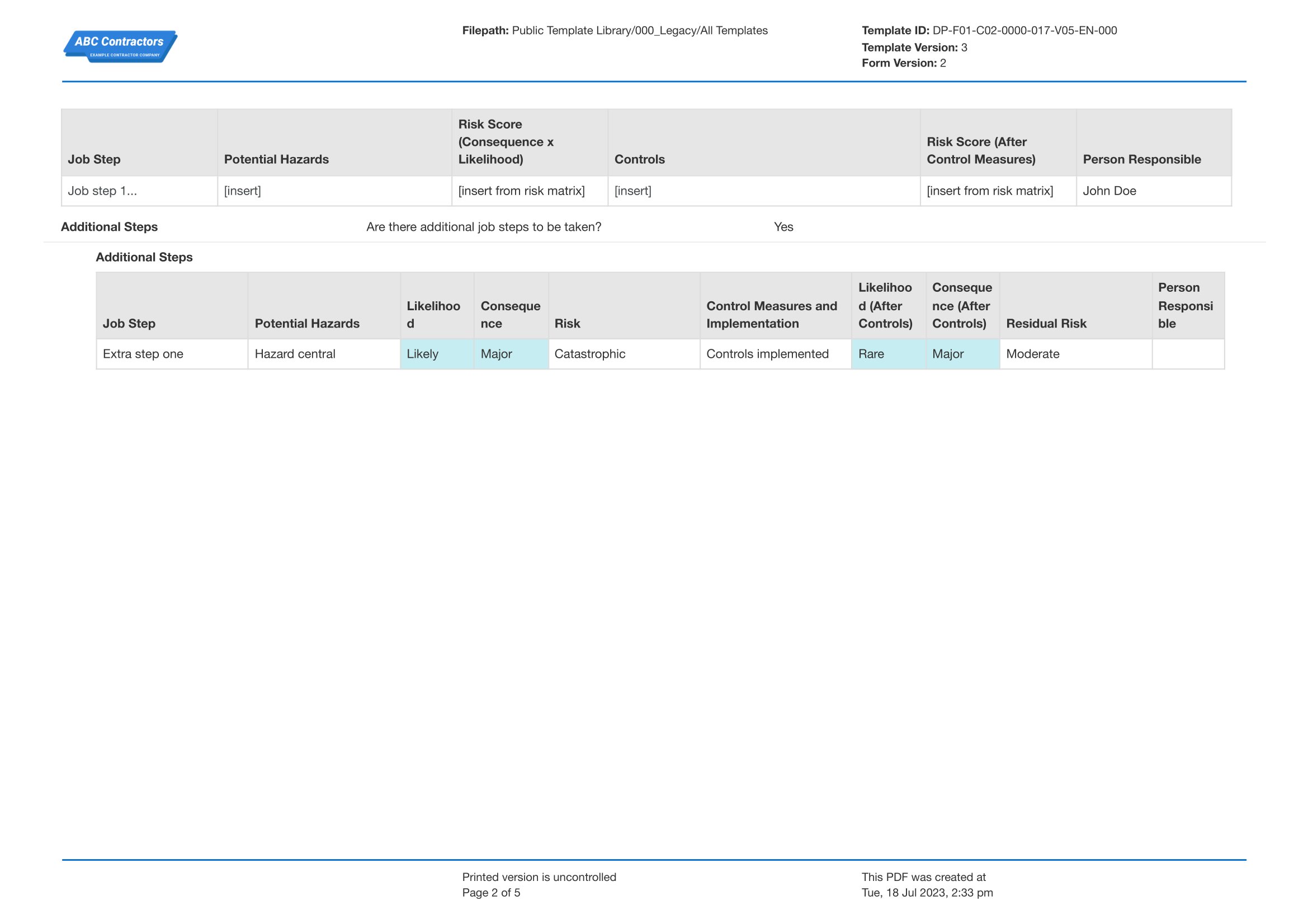Click the 'Page 2 of 5' footer text
The height and width of the screenshot is (924, 1308).
tap(490, 893)
